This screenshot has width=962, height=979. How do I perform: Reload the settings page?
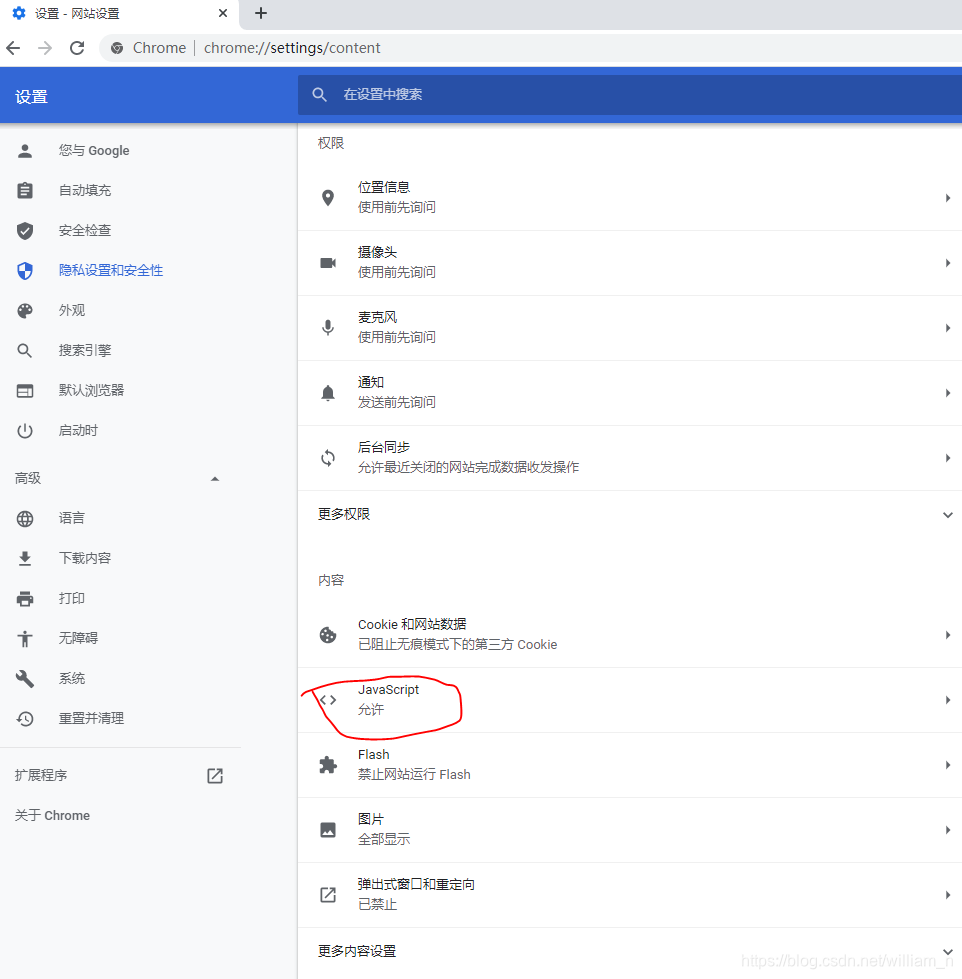pos(77,48)
